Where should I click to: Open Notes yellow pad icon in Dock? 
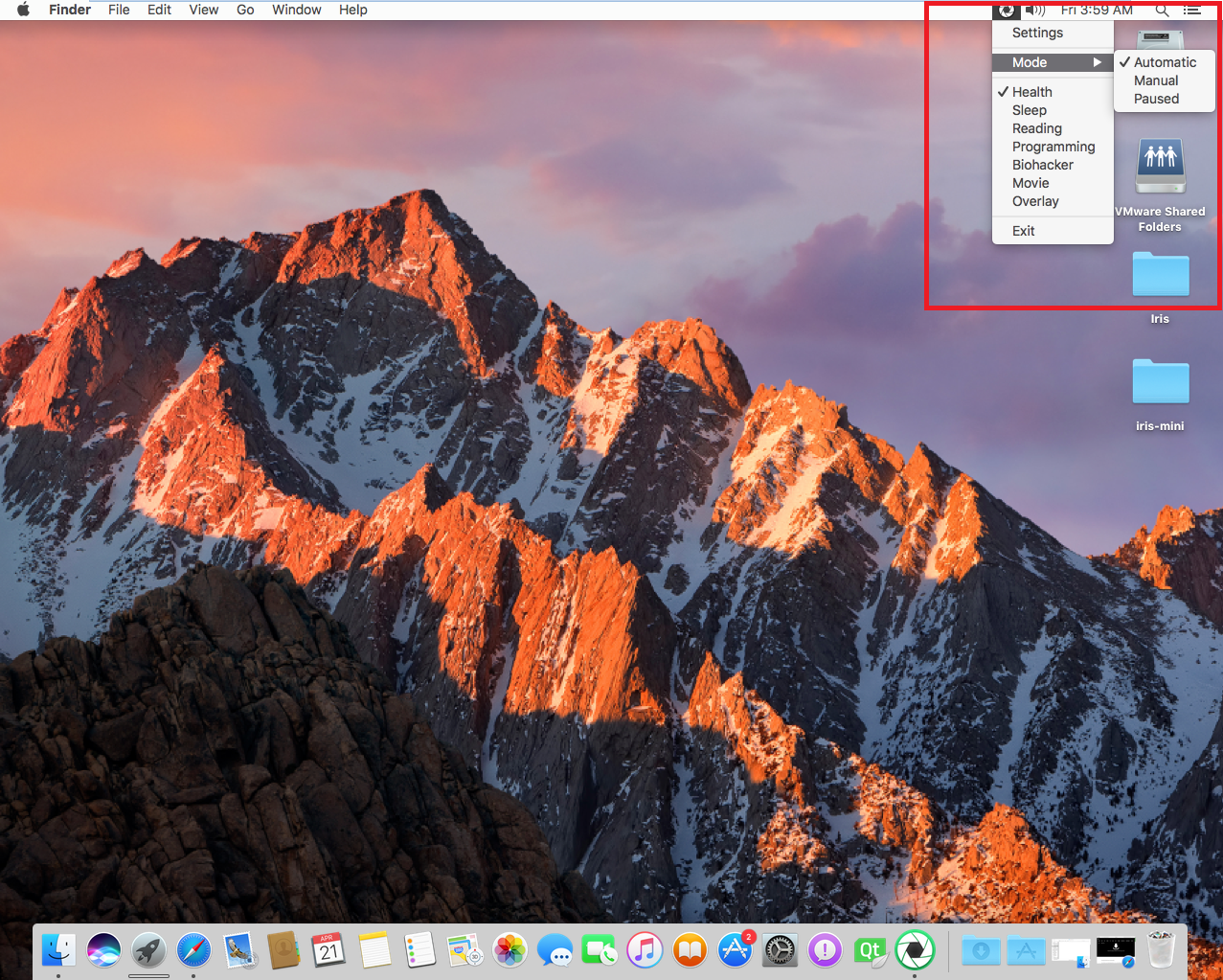click(x=374, y=950)
